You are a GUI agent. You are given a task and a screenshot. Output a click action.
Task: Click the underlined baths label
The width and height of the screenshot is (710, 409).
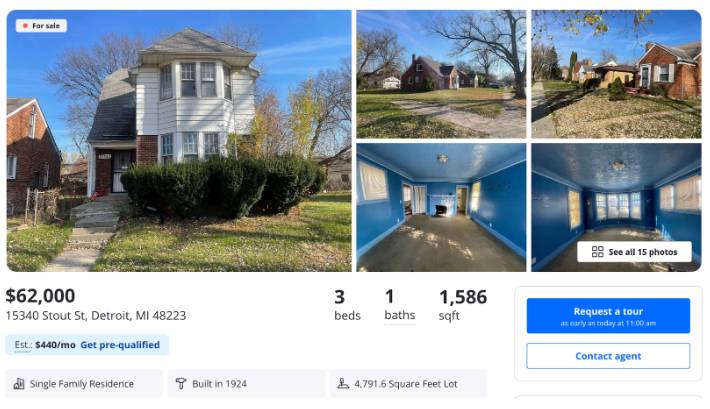[399, 315]
